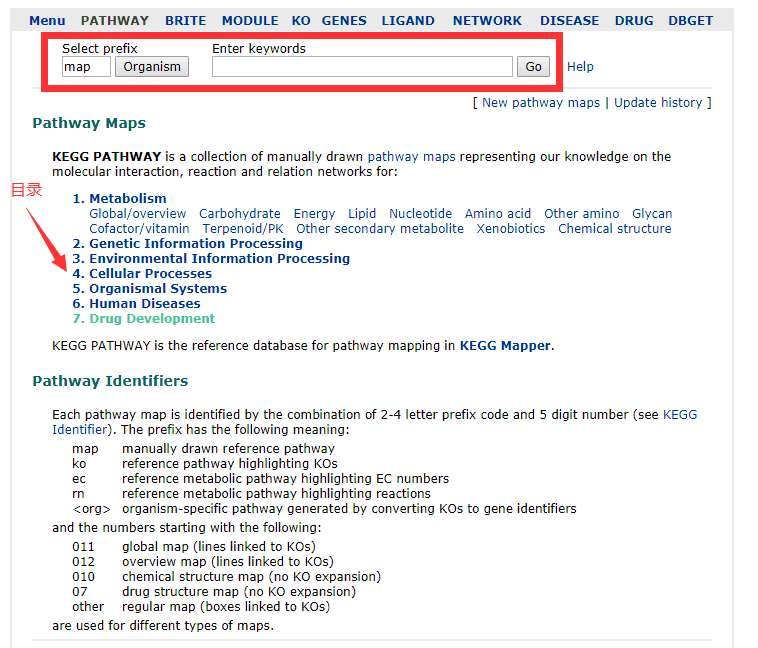Viewport: 758px width, 648px height.
Task: Open the Chemical structure link
Action: tap(614, 228)
